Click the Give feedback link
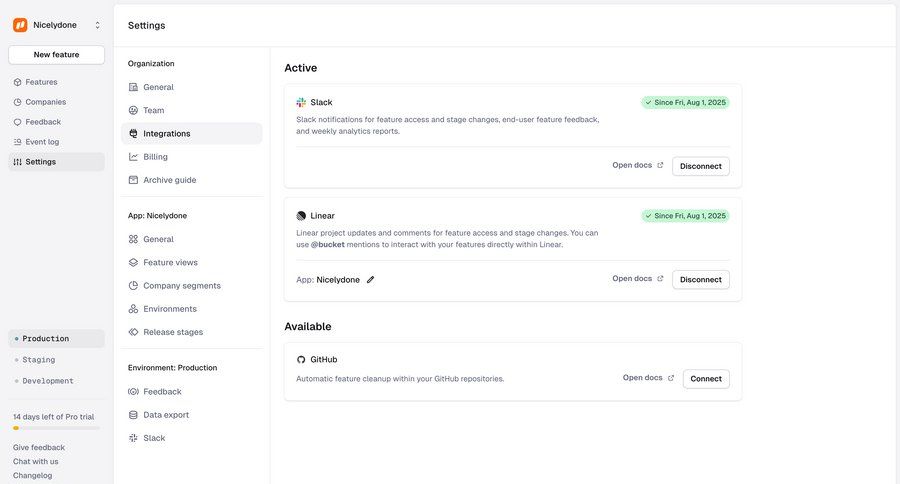Screen dimensions: 900x484 [38, 447]
